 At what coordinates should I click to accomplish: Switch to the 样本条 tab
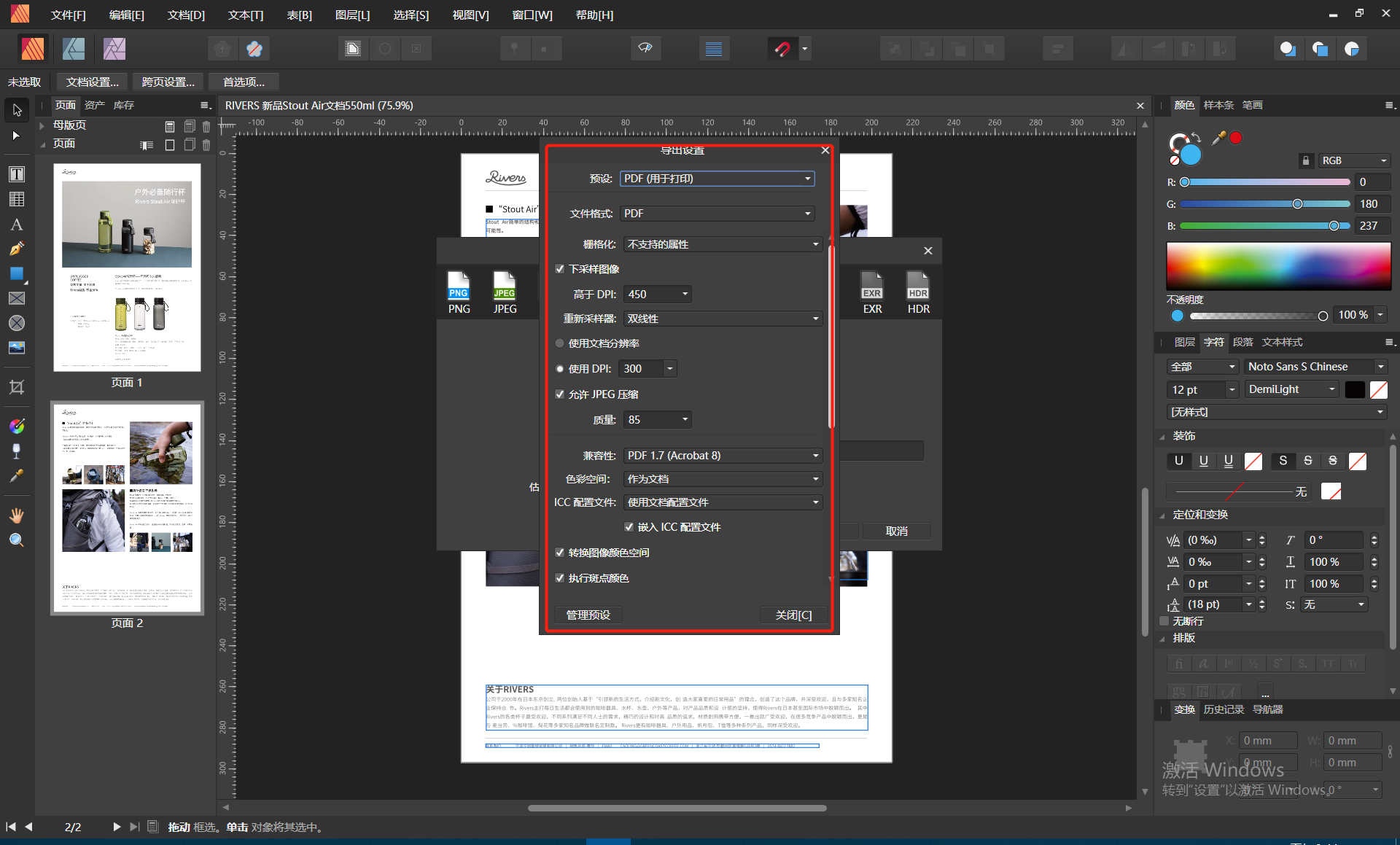1218,105
